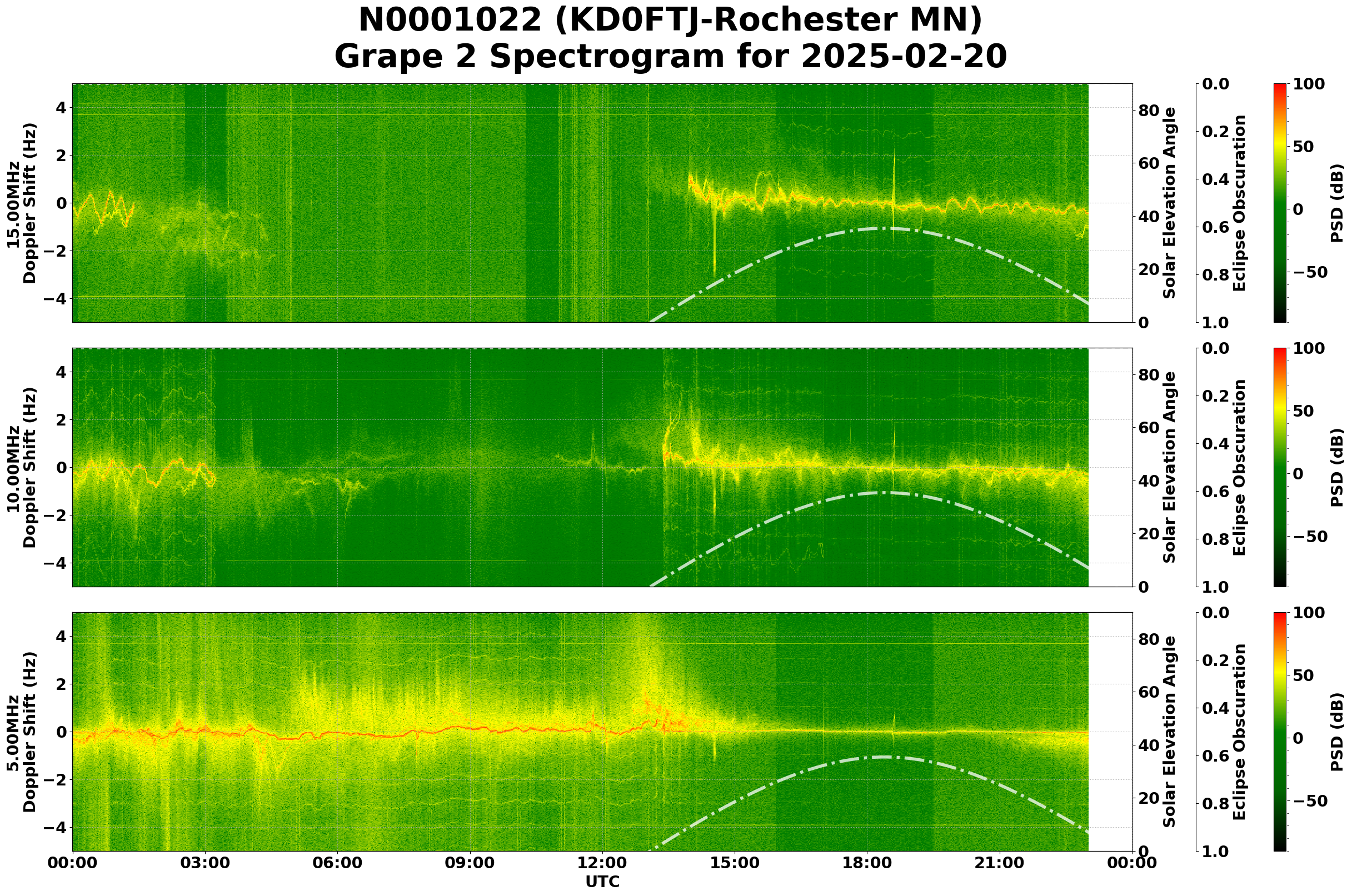This screenshot has width=1352, height=896.
Task: Click the 15:00 tick on the time axis
Action: click(x=735, y=863)
